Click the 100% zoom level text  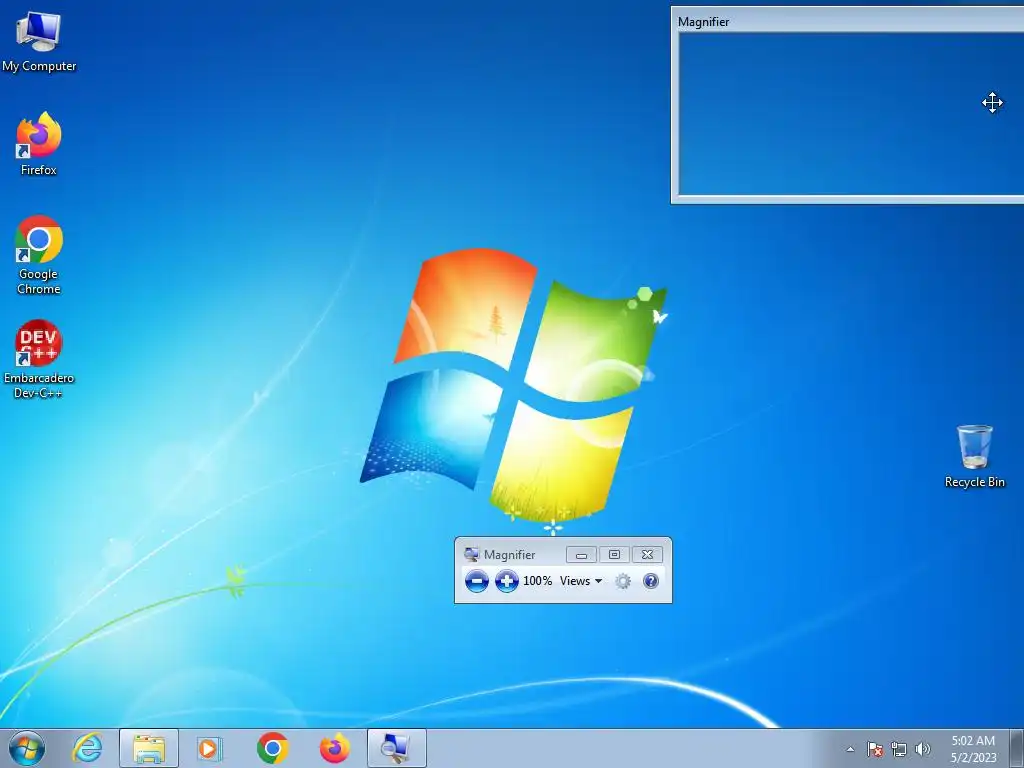point(537,581)
